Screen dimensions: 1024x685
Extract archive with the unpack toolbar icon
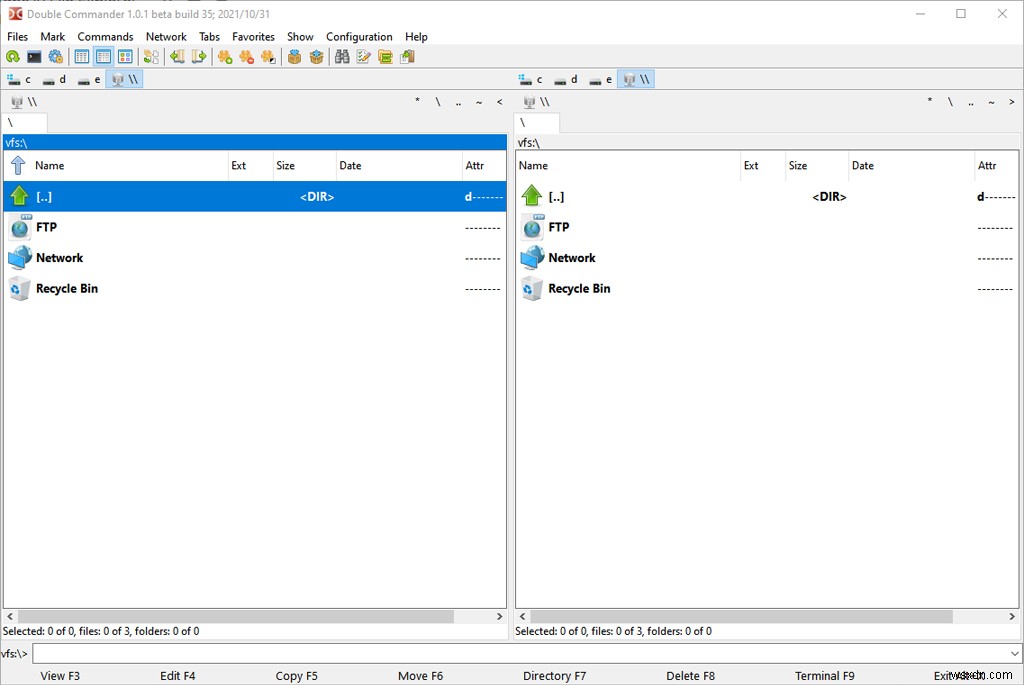point(317,57)
